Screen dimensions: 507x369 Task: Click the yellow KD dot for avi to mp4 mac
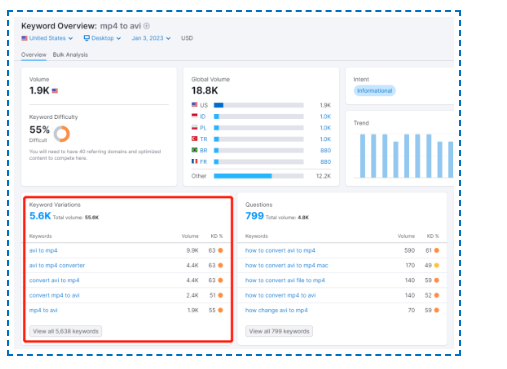(436, 266)
